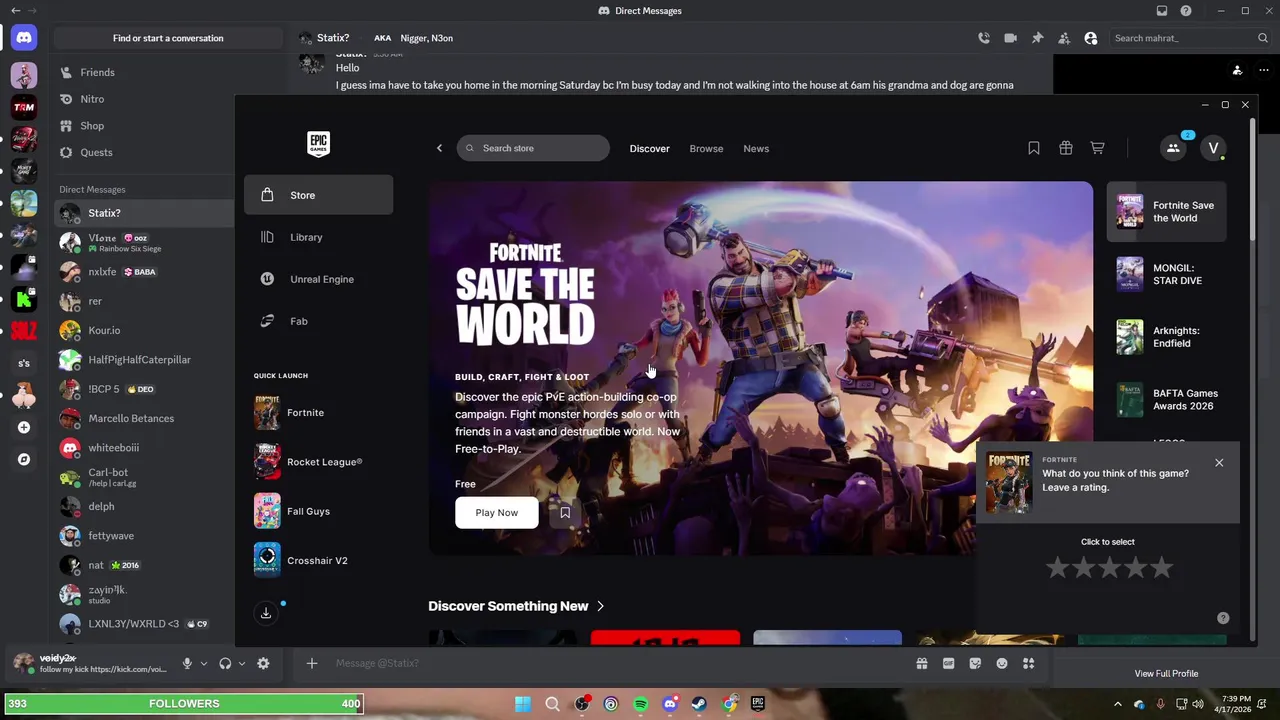Open DM with HalfPigHalfCaterpillar
Screen dimensions: 1280x720
(143, 359)
